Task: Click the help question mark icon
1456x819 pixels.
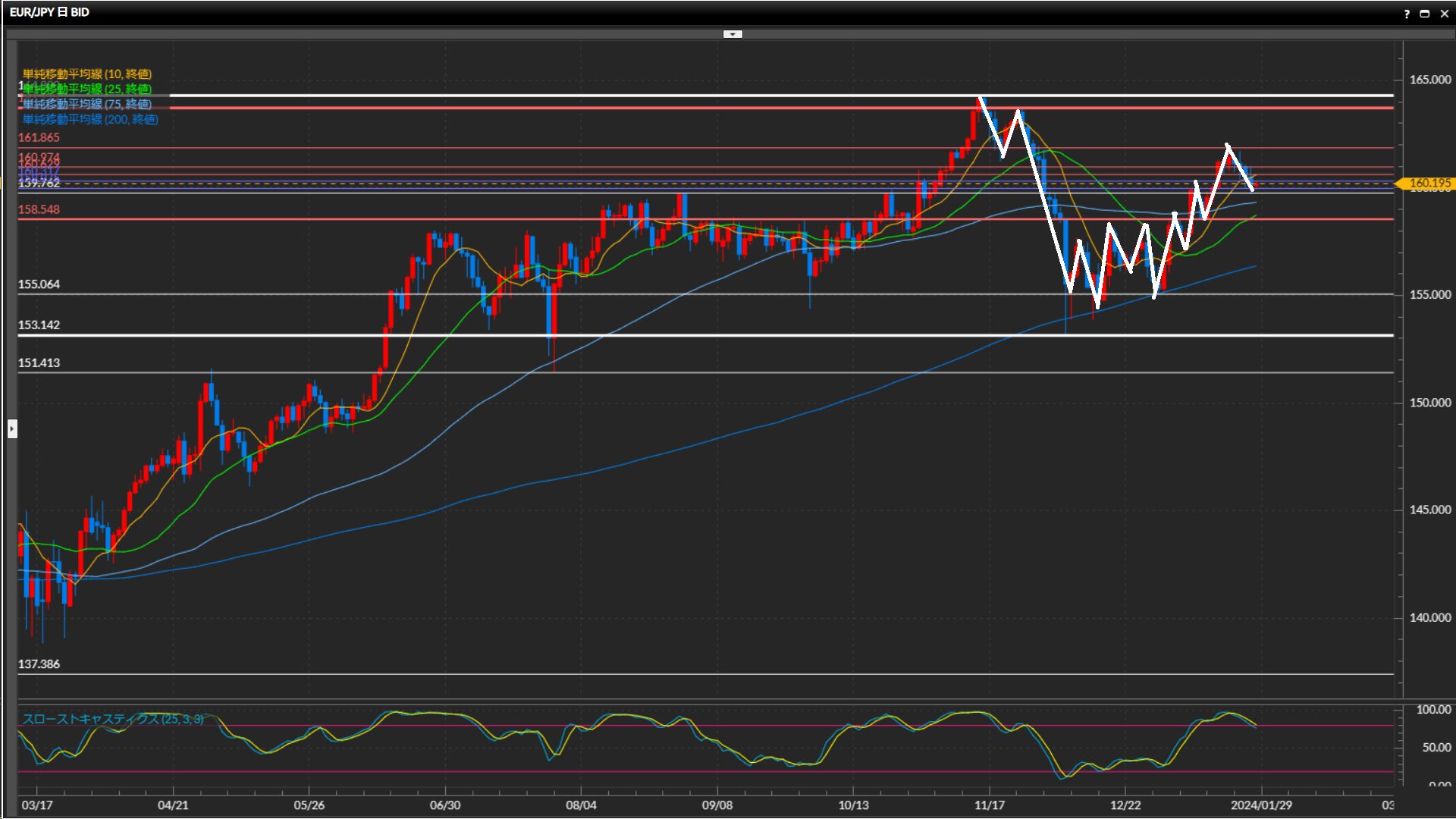Action: pos(1407,14)
